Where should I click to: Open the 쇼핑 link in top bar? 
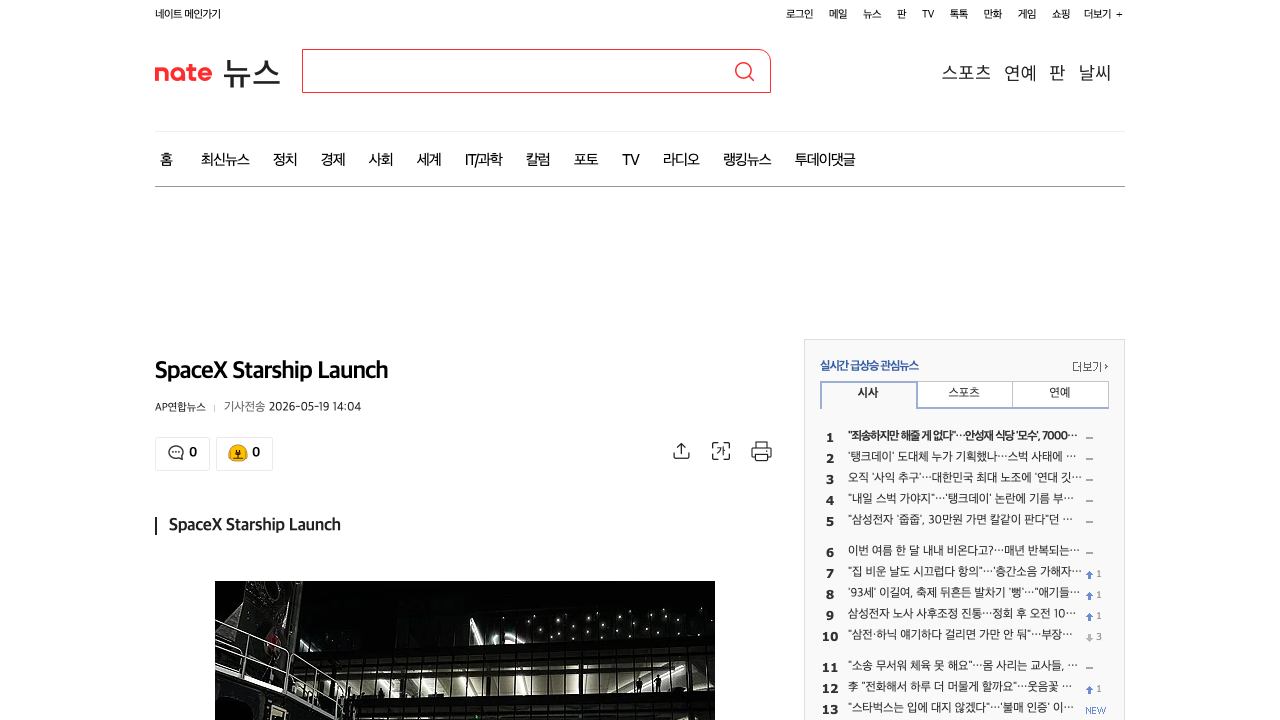(1061, 14)
